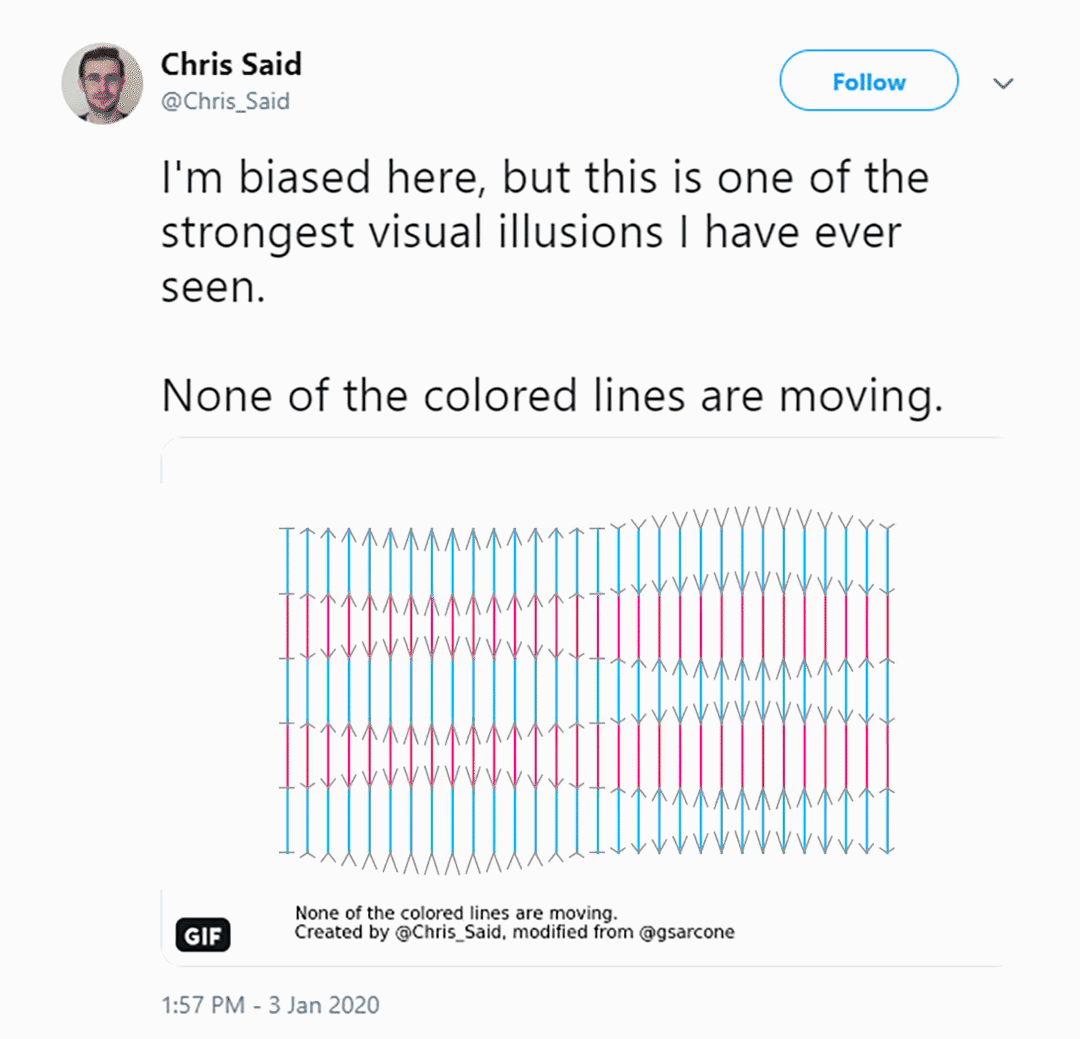Click the black GIF badge

[x=202, y=935]
